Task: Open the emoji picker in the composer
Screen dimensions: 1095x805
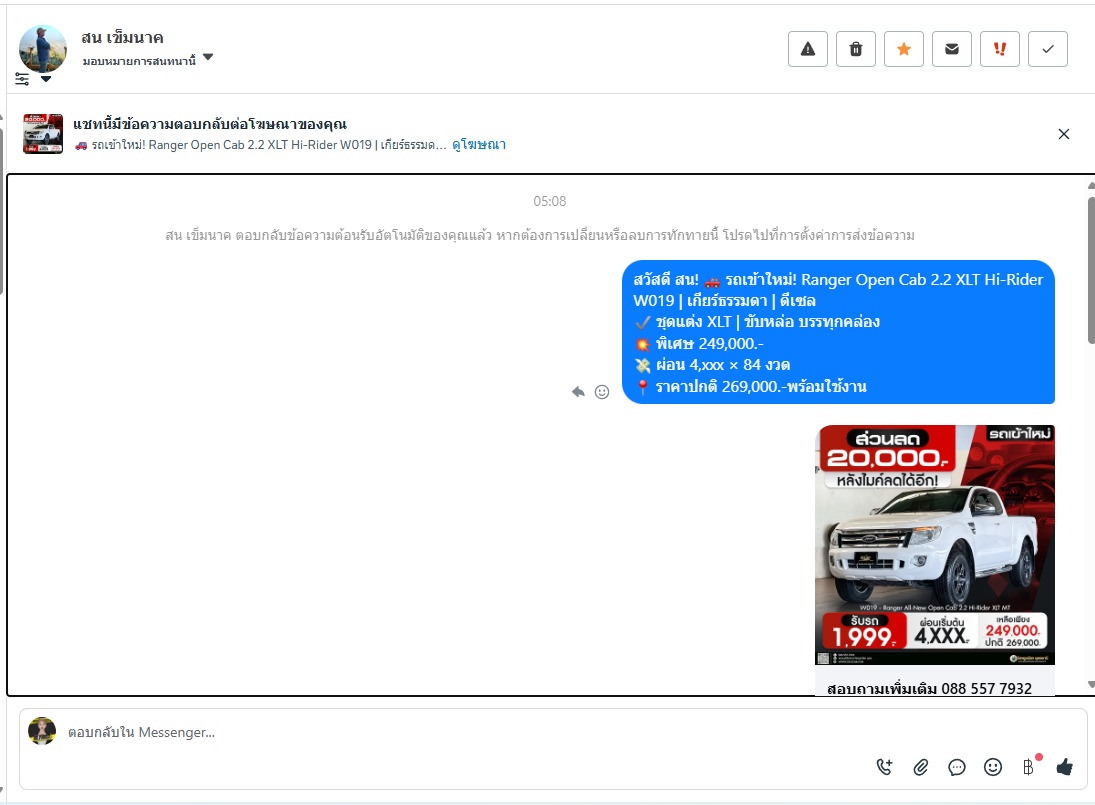Action: [x=992, y=767]
